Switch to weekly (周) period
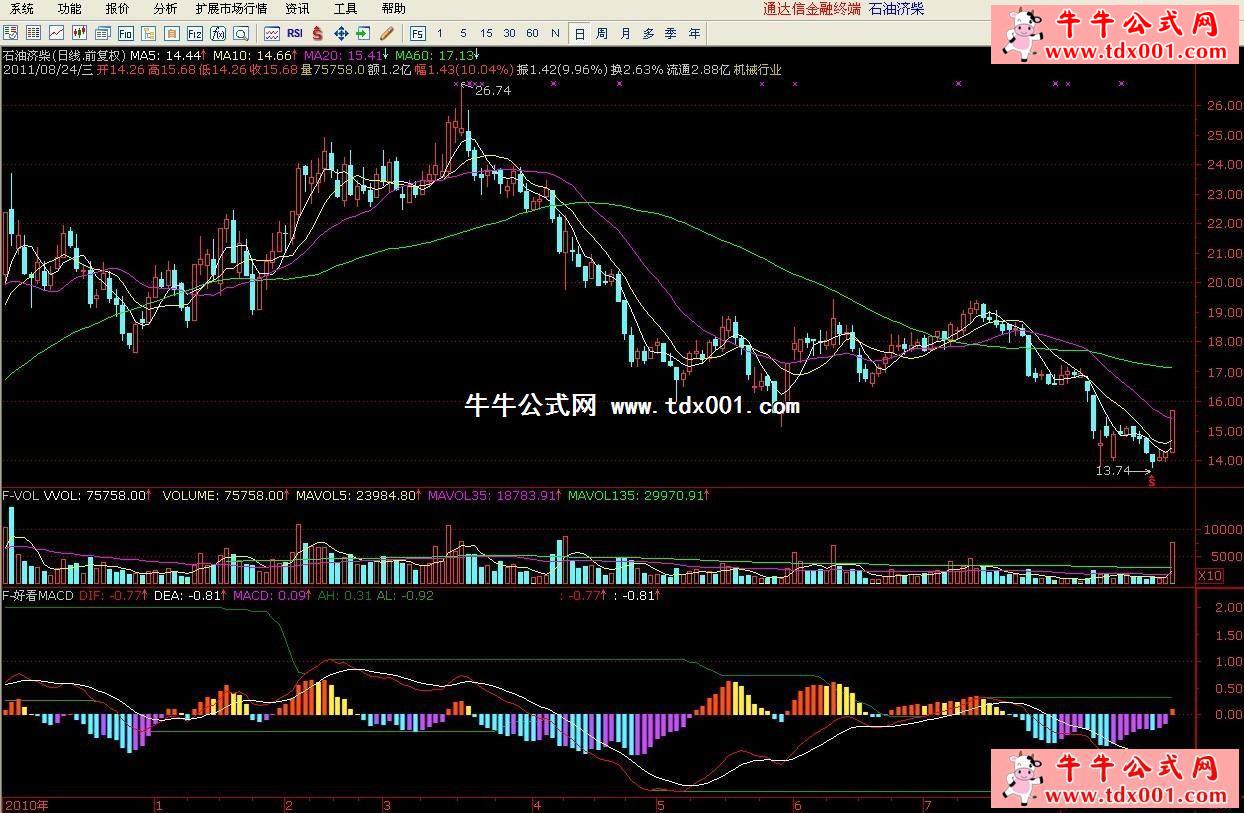Image resolution: width=1244 pixels, height=813 pixels. [x=602, y=33]
